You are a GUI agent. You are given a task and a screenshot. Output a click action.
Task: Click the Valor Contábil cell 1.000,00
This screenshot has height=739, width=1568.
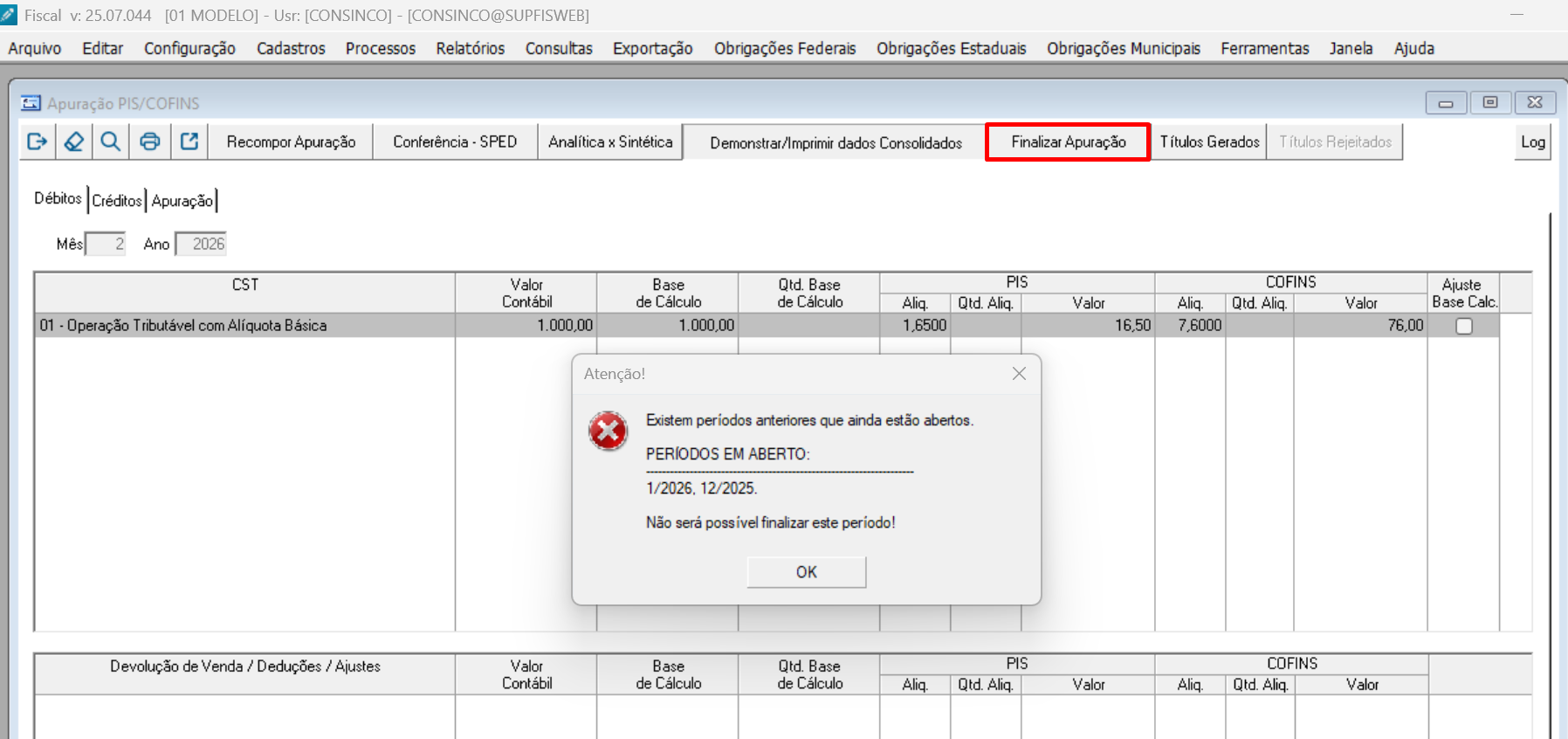tap(526, 325)
